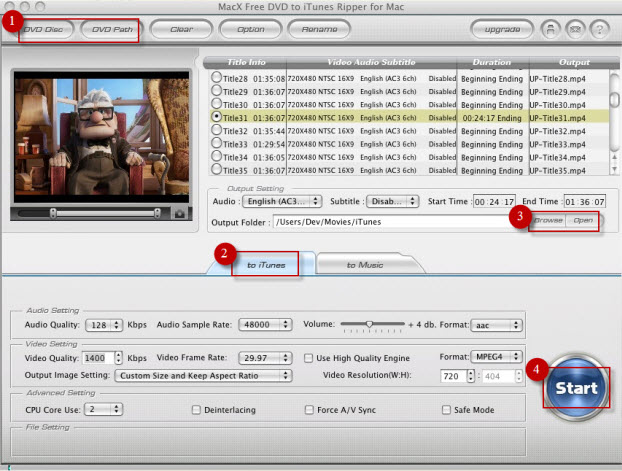Click the Title Info column header

[x=246, y=62]
